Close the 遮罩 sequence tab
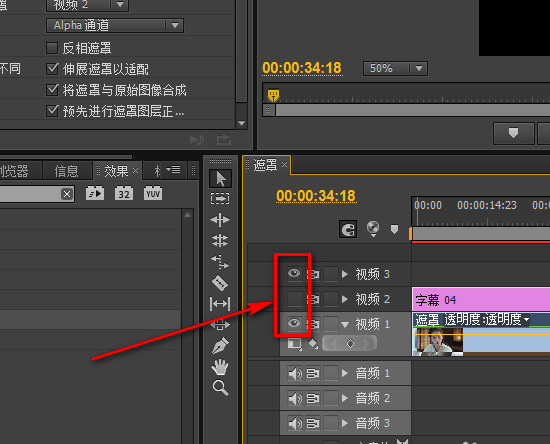The image size is (550, 444). coord(284,164)
